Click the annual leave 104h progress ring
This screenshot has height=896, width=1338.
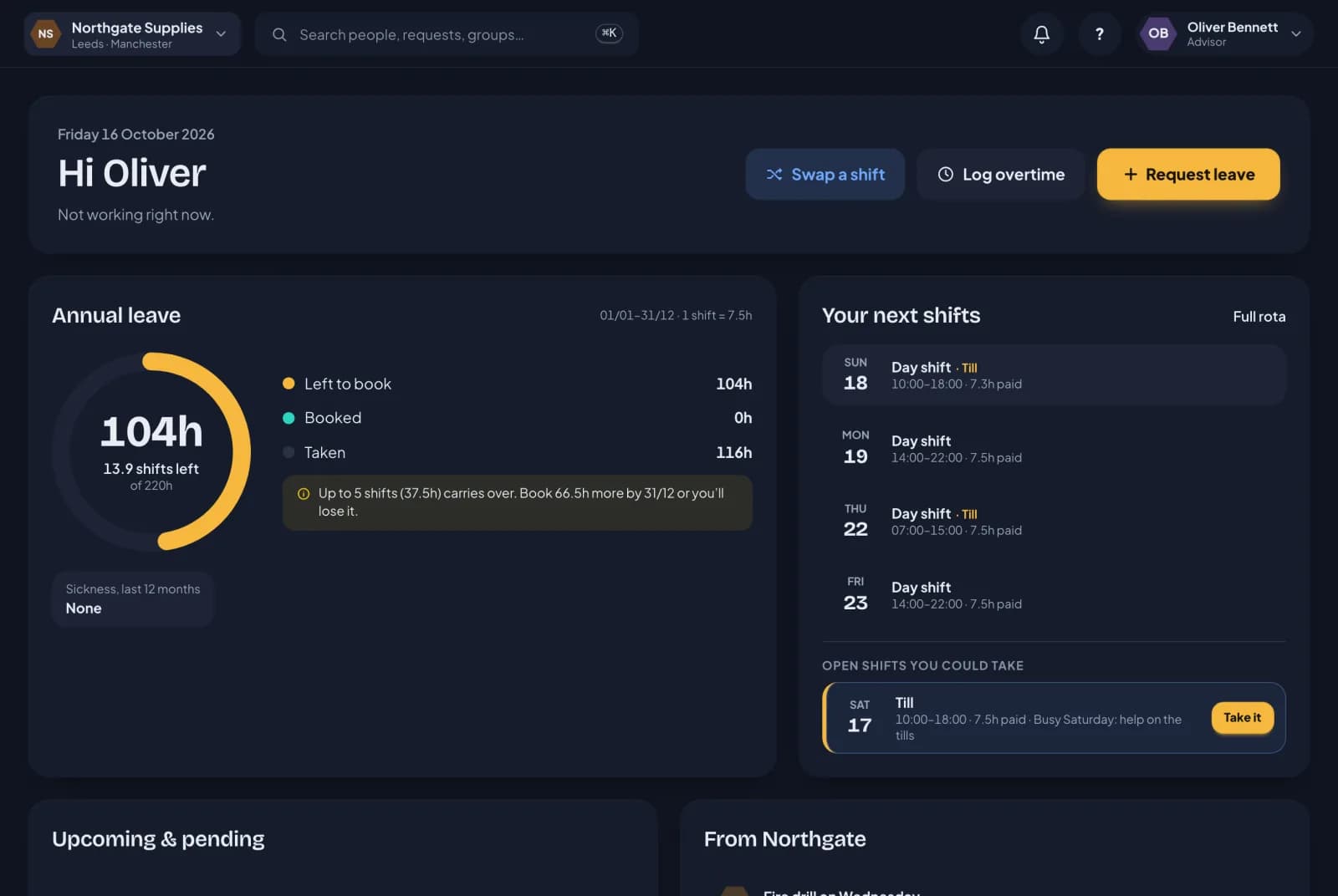pos(151,451)
